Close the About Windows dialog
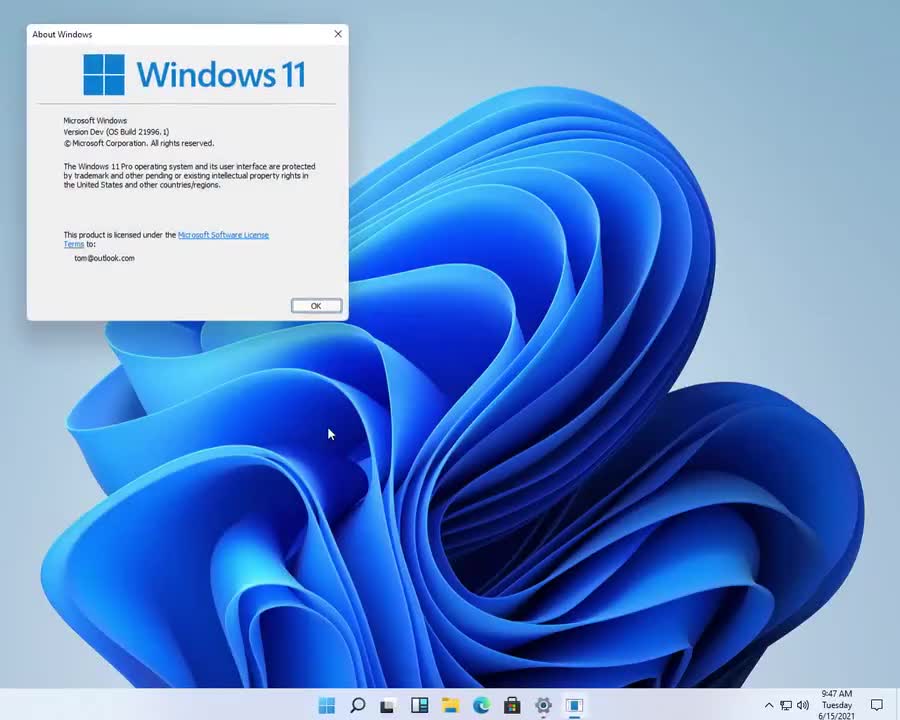Image resolution: width=900 pixels, height=720 pixels. coord(338,34)
